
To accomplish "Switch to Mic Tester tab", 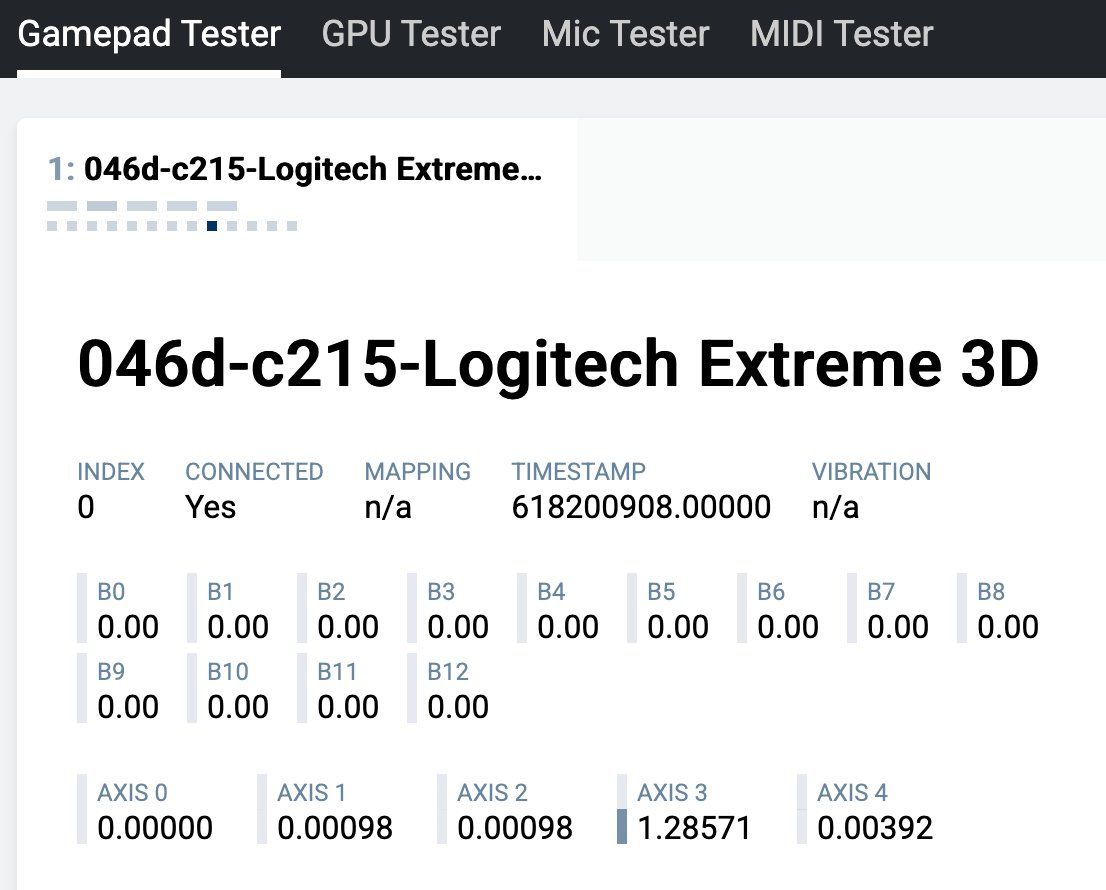I will tap(626, 34).
